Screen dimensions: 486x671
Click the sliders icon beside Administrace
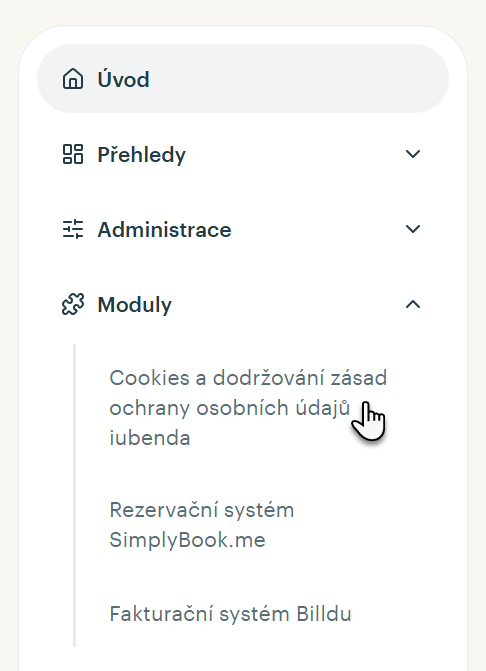(73, 229)
